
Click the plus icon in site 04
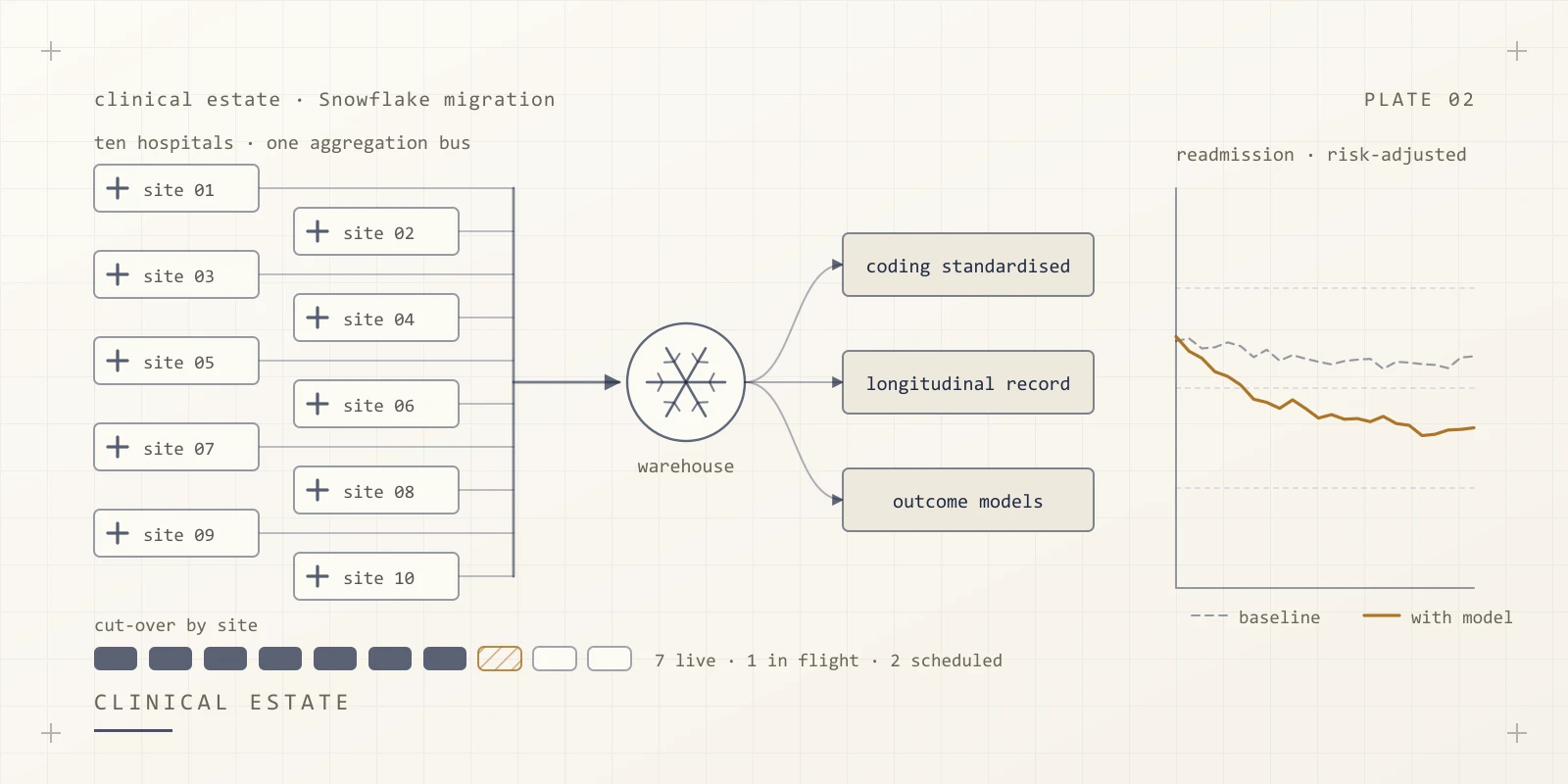(318, 318)
